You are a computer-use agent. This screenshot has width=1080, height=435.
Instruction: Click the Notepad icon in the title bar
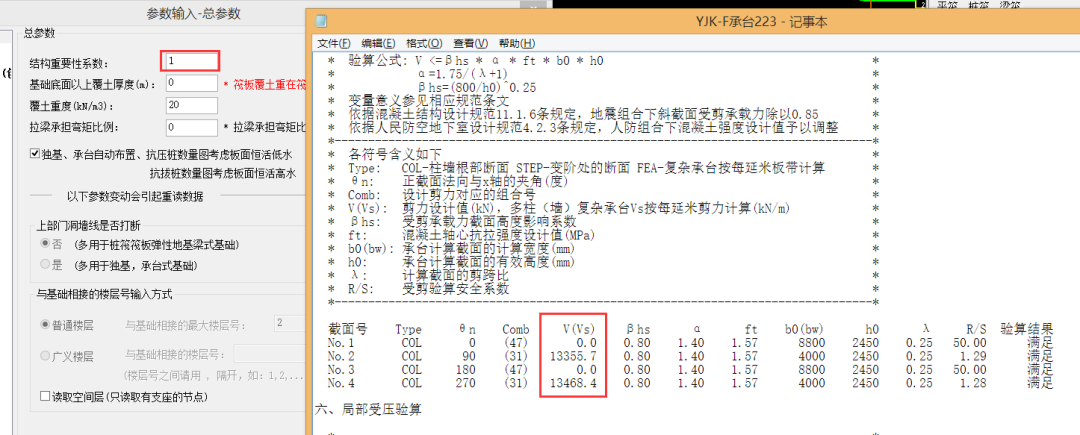point(321,21)
